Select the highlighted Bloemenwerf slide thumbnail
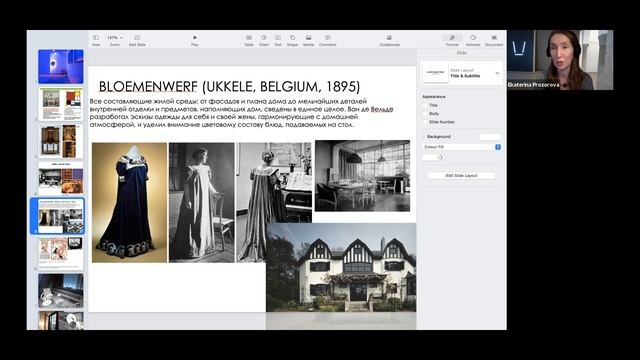This screenshot has width=640, height=360. pos(61,216)
